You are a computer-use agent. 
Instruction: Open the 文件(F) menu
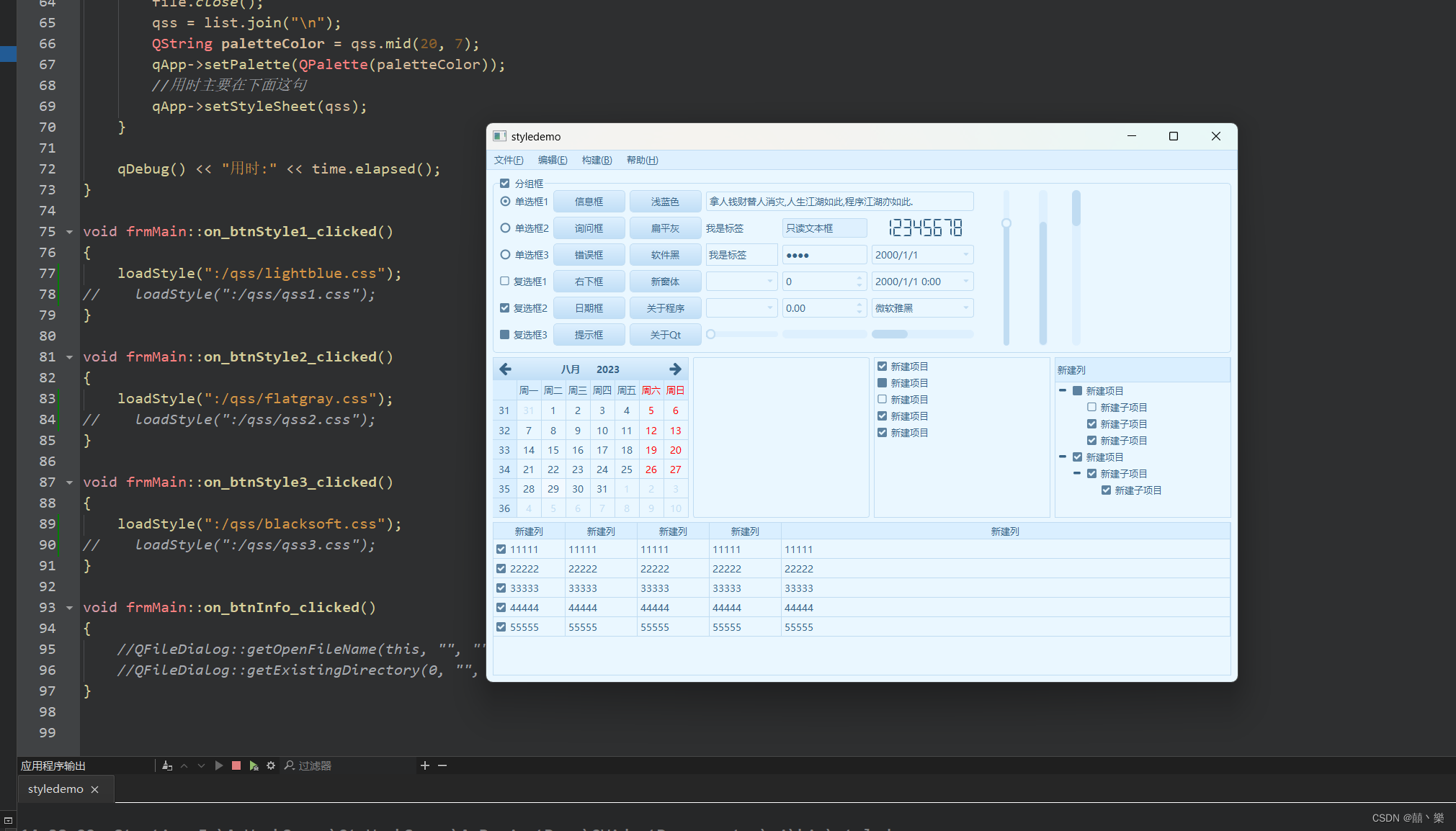509,160
